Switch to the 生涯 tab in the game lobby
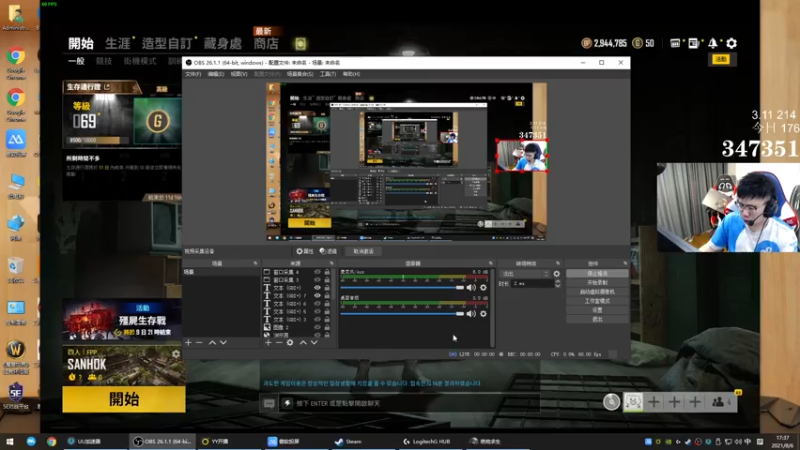800x450 pixels. [118, 43]
